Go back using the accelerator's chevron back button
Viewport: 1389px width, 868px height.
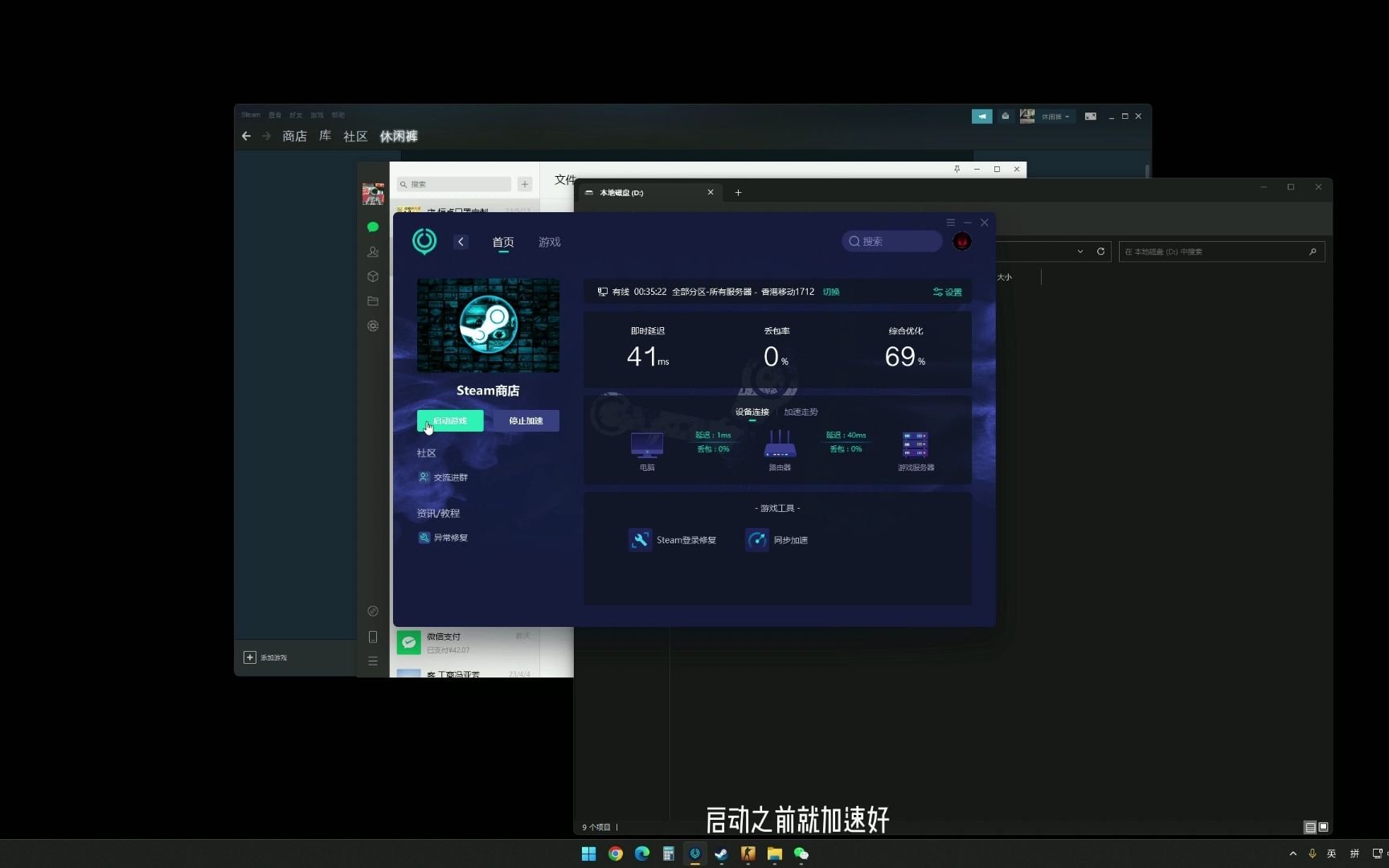point(461,241)
